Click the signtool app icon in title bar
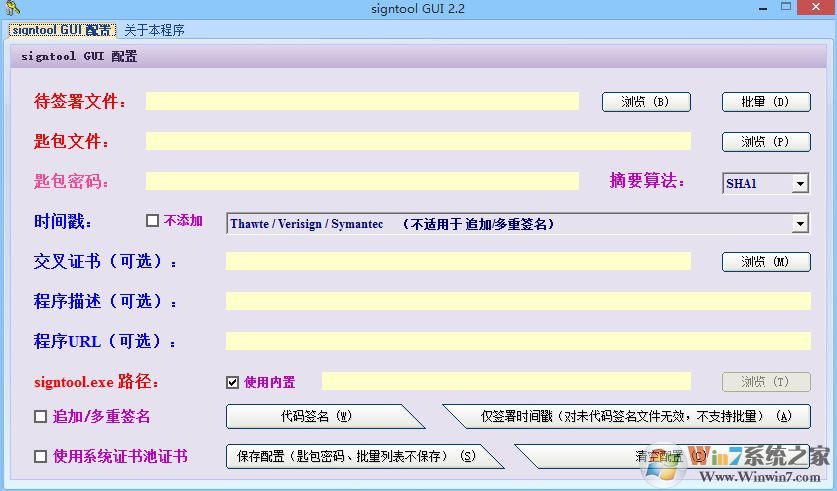Viewport: 837px width, 491px height. 12,9
